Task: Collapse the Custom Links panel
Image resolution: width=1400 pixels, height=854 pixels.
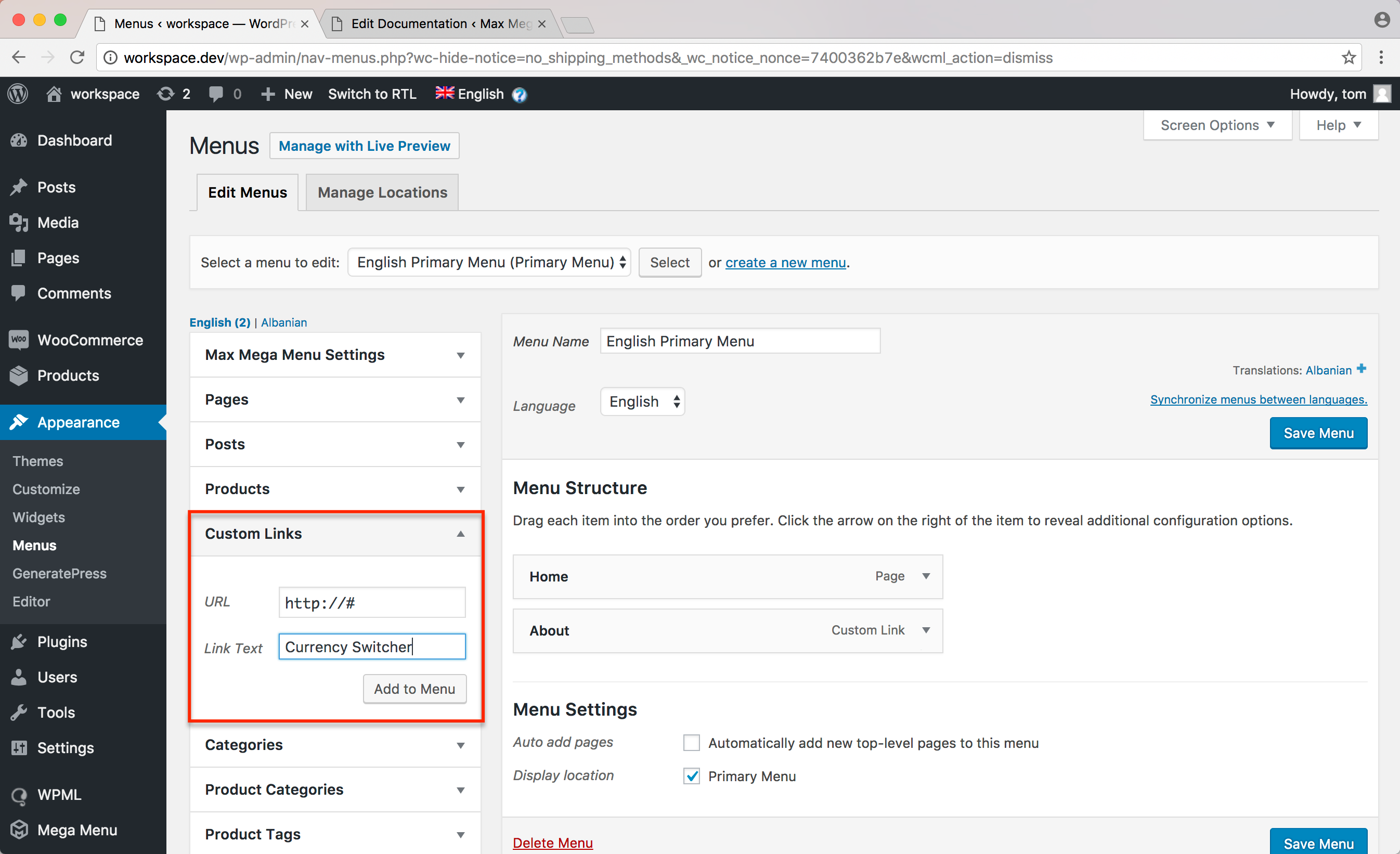Action: (x=460, y=534)
